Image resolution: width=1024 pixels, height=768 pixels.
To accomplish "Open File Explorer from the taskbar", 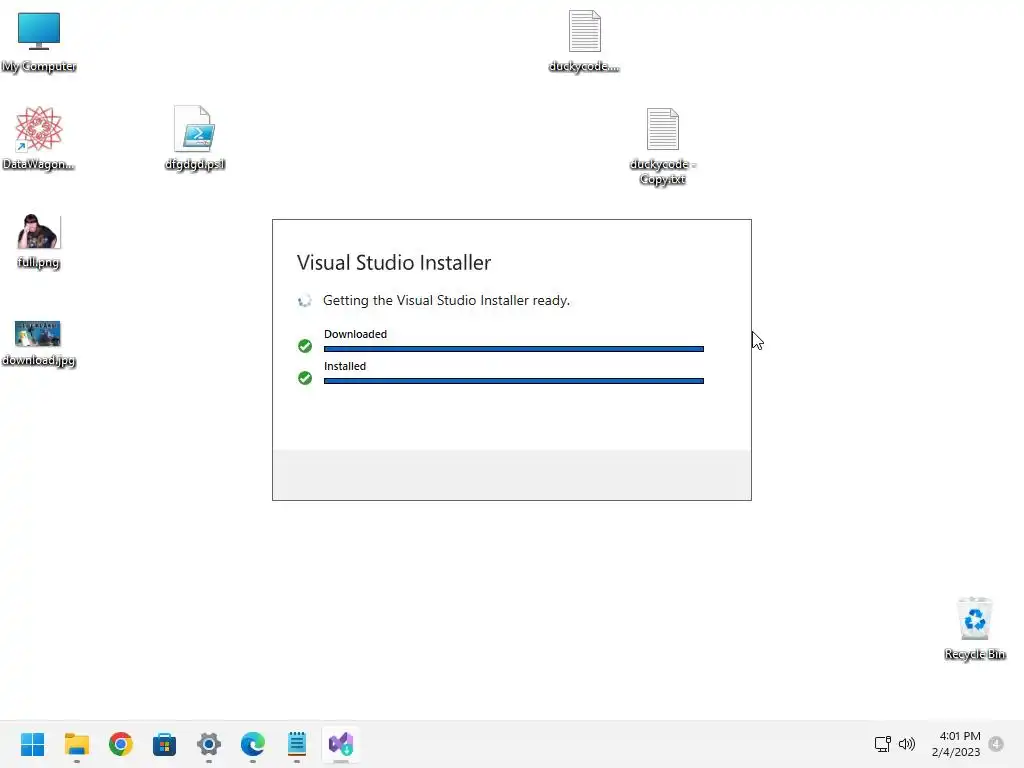I will pos(76,744).
